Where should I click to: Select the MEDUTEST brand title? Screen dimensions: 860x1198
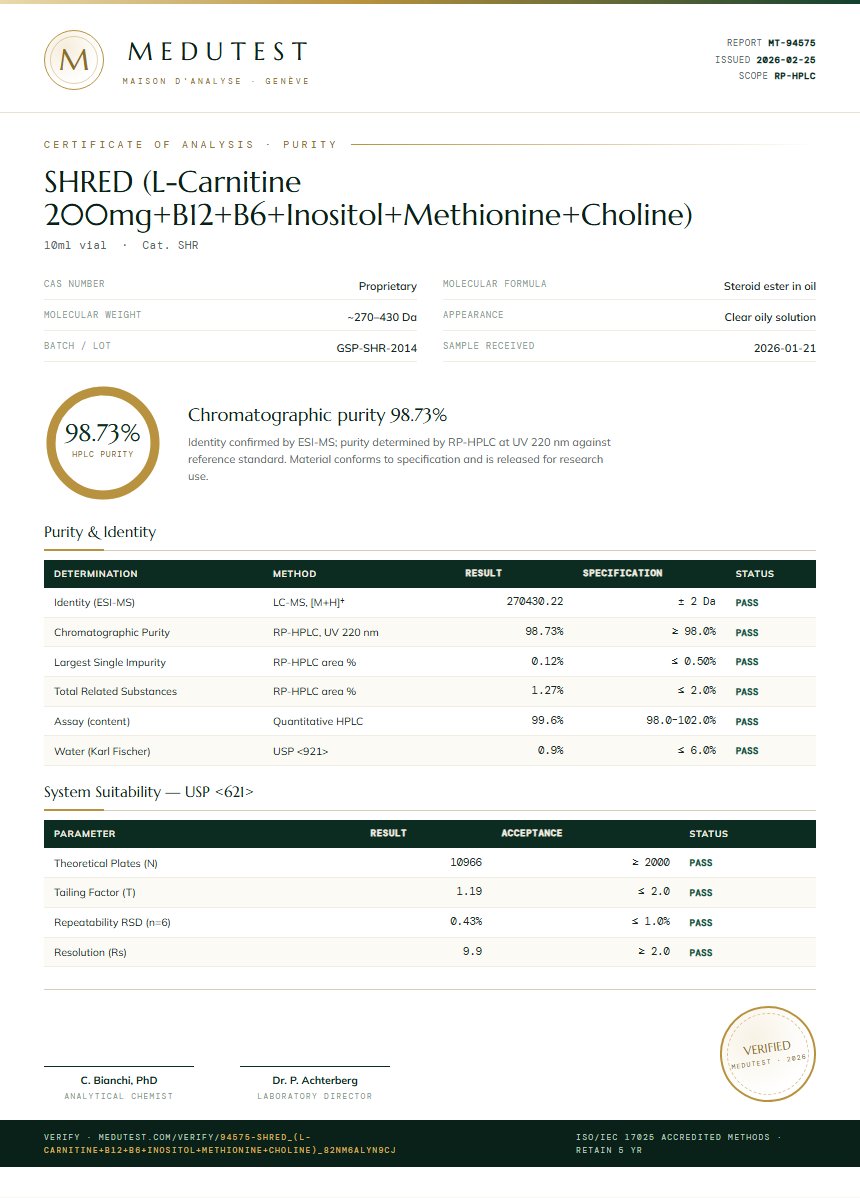pos(218,52)
